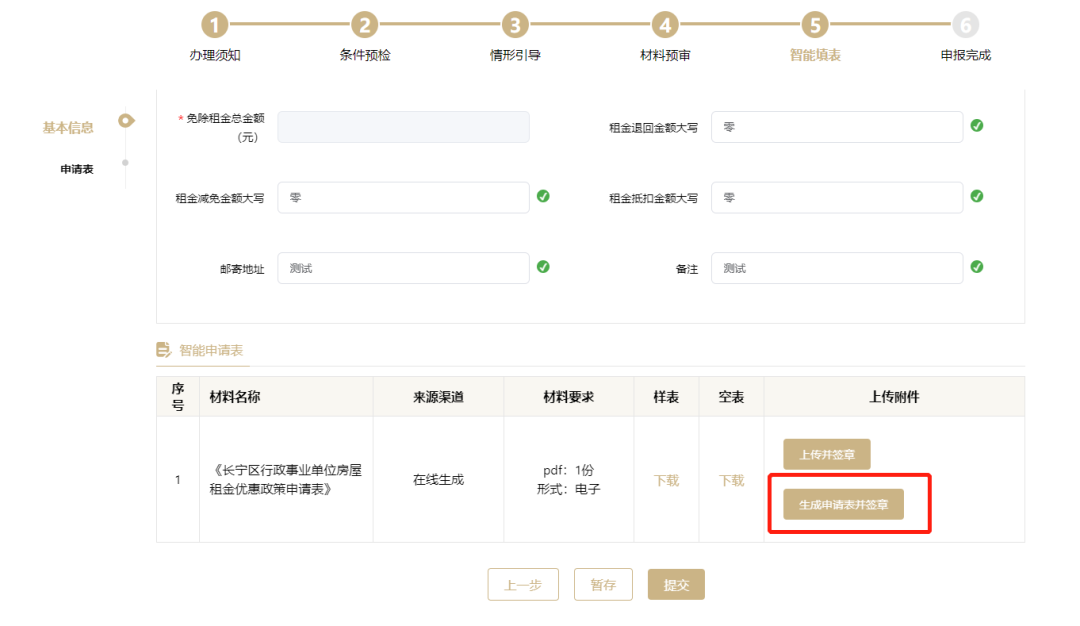Go to step 2 条件预检 circle
Viewport: 1080px width, 626px height.
(x=364, y=25)
